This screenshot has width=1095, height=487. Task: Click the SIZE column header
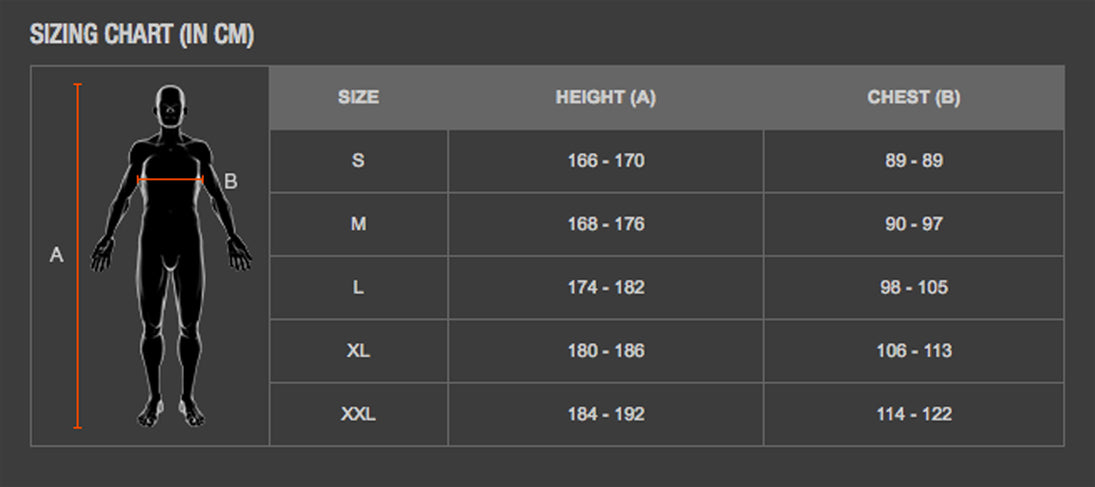coord(358,98)
